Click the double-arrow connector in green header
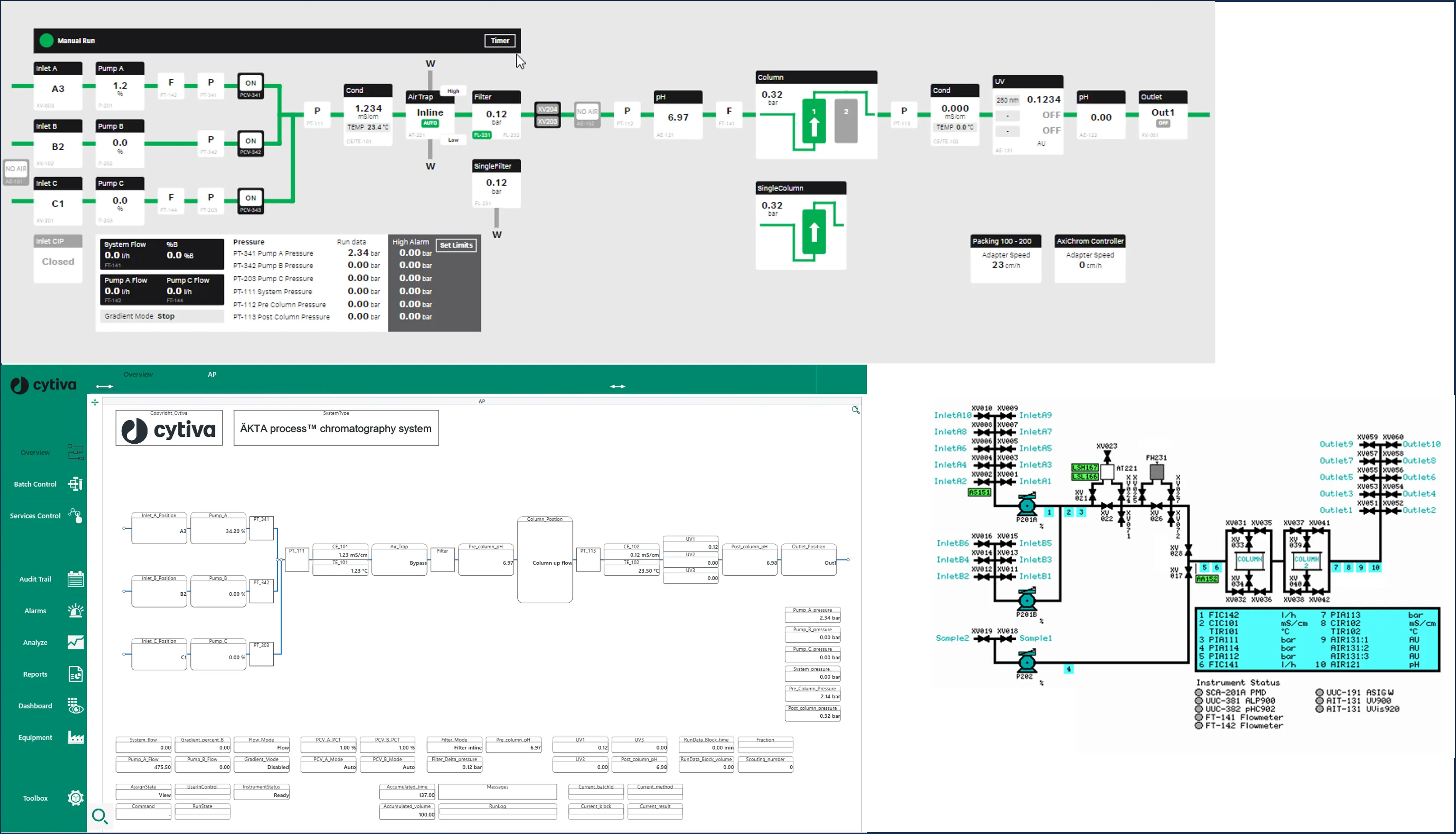1456x834 pixels. (x=618, y=386)
